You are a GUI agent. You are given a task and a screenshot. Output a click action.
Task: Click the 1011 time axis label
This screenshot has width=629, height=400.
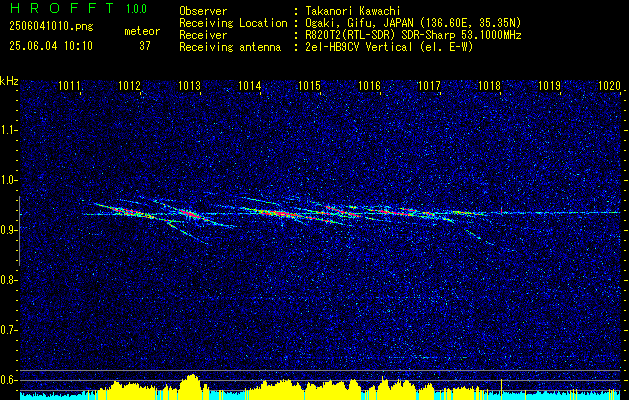70,85
